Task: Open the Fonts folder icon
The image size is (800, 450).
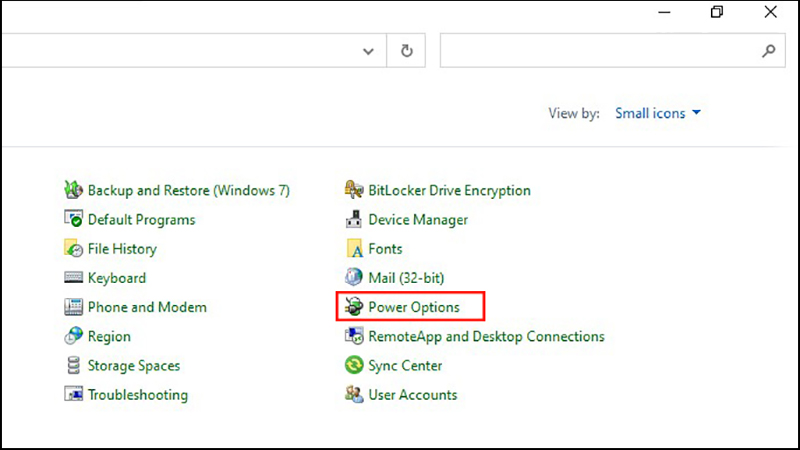Action: [354, 248]
